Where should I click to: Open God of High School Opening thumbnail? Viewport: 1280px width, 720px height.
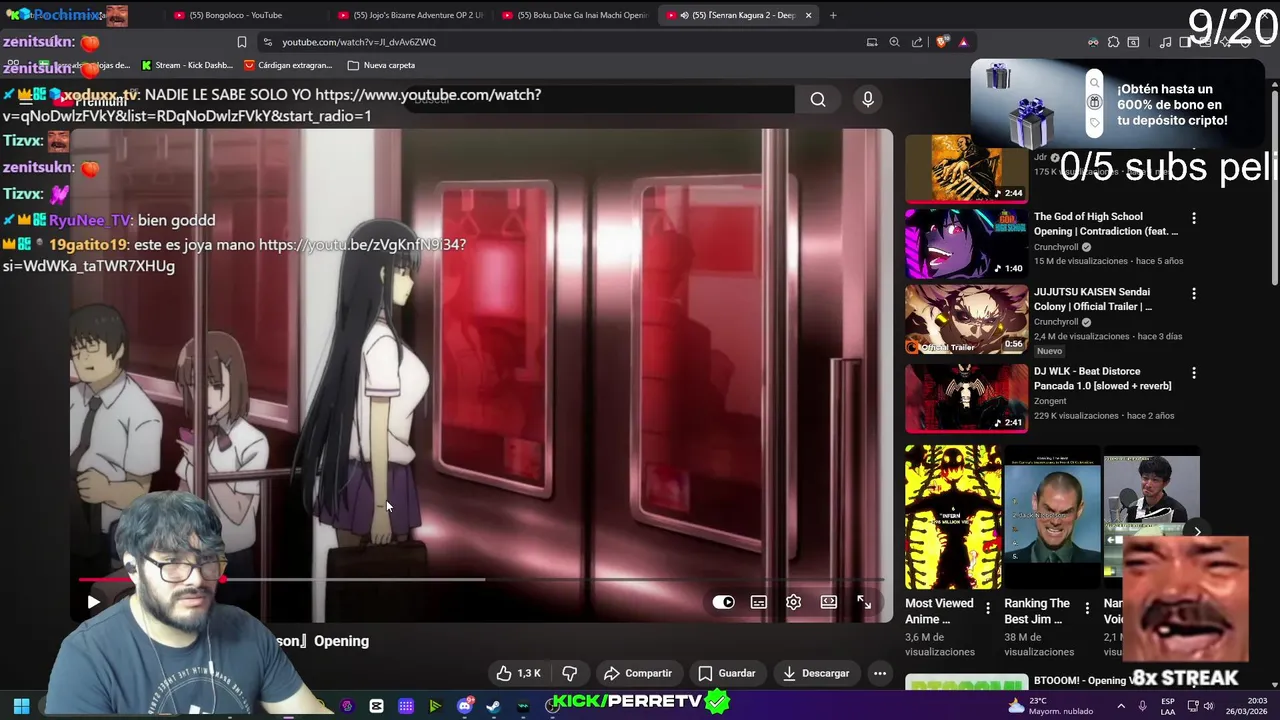click(966, 243)
